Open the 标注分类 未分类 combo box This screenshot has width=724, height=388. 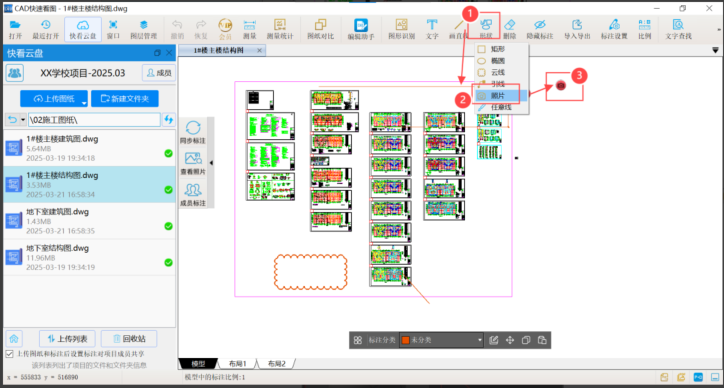click(x=441, y=340)
